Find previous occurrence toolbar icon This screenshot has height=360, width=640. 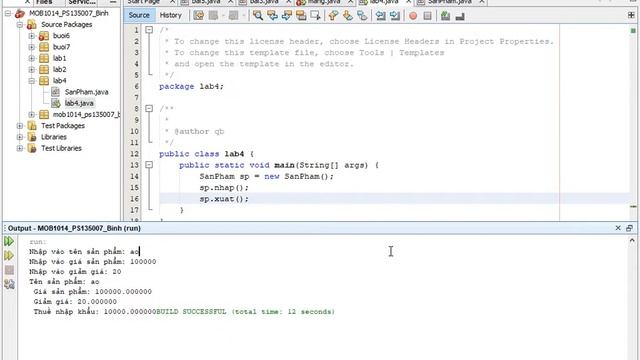pyautogui.click(x=272, y=16)
